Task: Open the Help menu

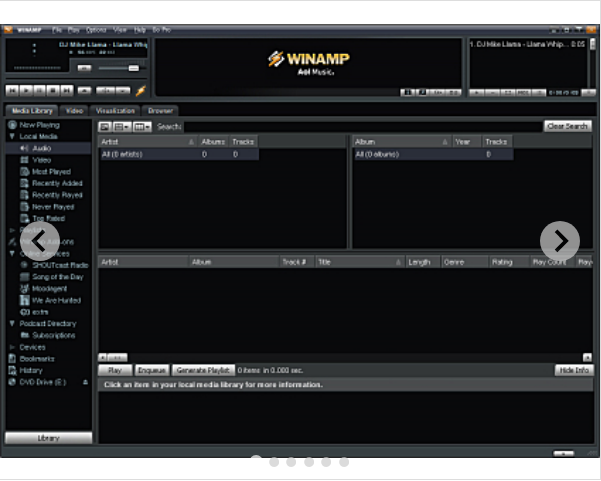Action: [x=140, y=30]
